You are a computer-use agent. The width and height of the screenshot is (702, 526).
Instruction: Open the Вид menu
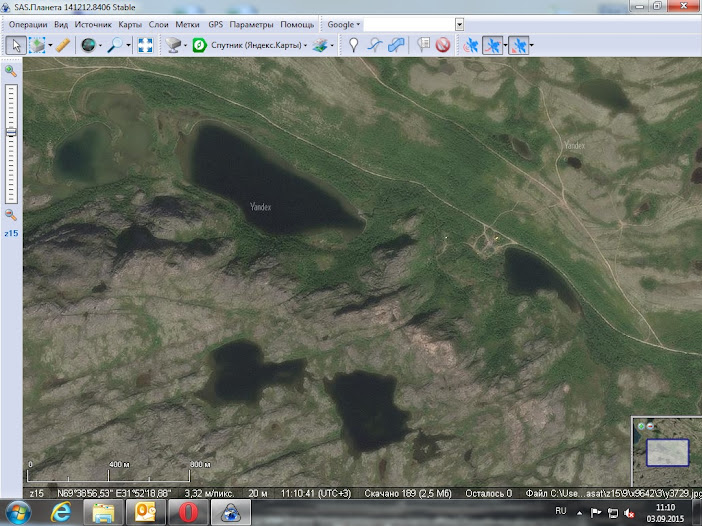pos(61,25)
